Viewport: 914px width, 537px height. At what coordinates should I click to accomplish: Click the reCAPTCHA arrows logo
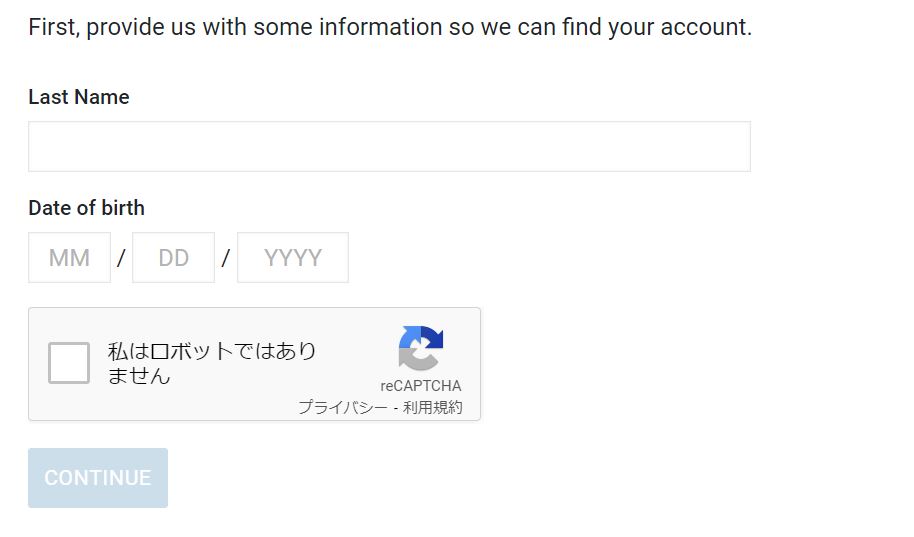pyautogui.click(x=421, y=348)
